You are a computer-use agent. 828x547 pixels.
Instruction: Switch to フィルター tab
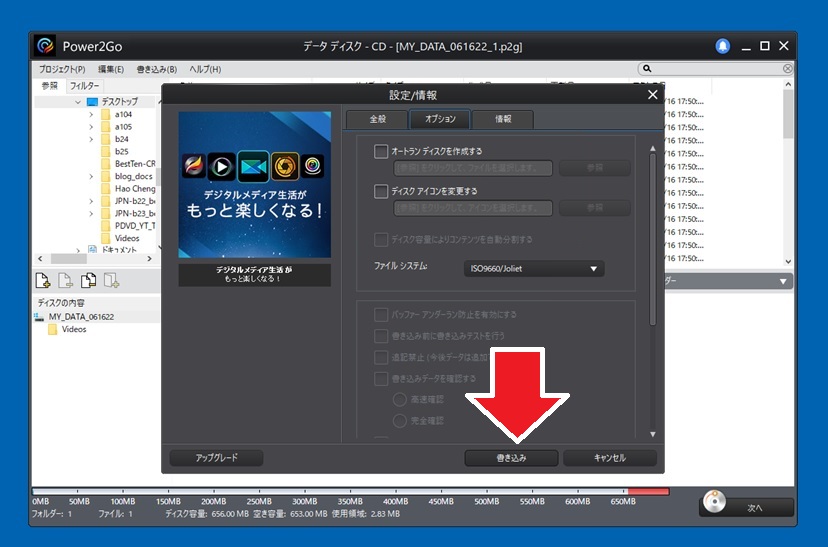pos(84,86)
